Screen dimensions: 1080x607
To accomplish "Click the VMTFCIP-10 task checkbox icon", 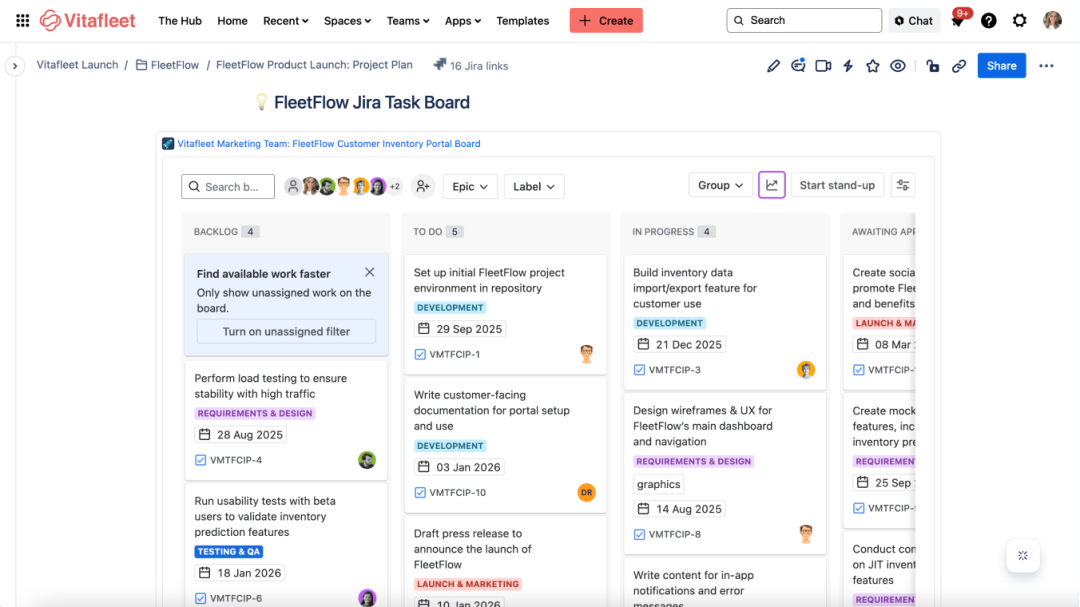I will tap(420, 493).
